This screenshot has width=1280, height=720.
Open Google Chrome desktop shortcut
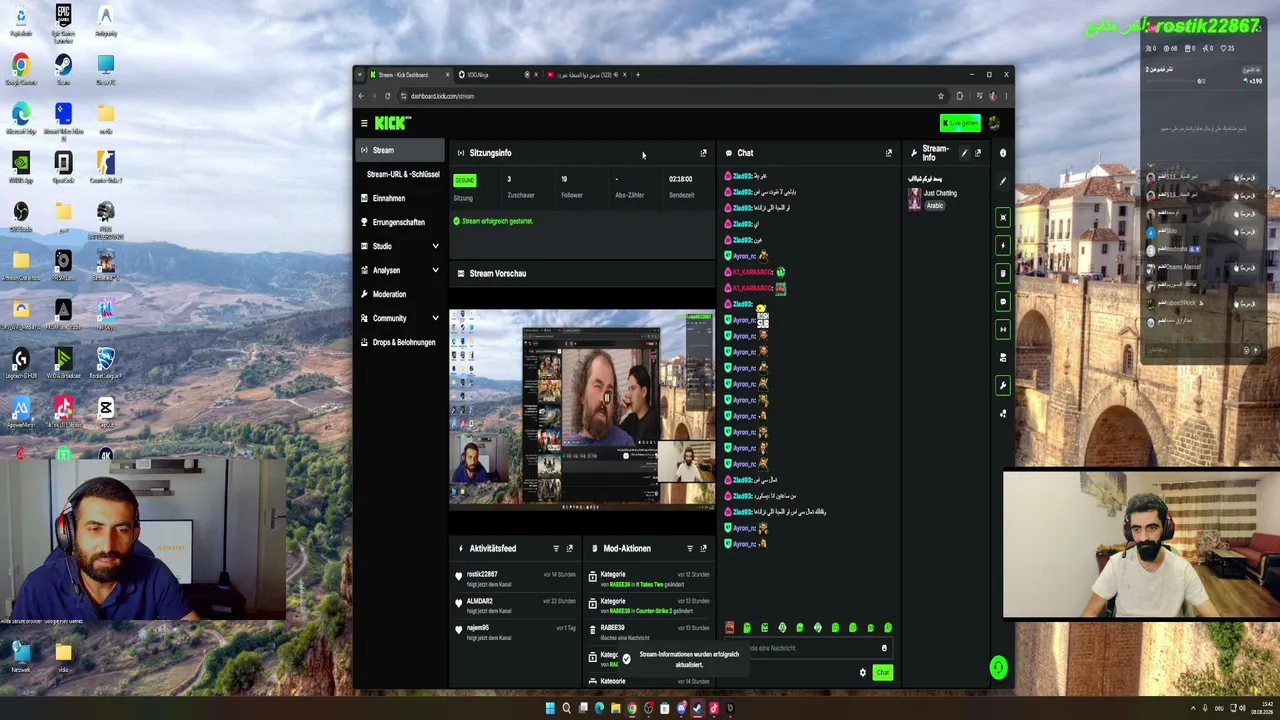pyautogui.click(x=20, y=70)
